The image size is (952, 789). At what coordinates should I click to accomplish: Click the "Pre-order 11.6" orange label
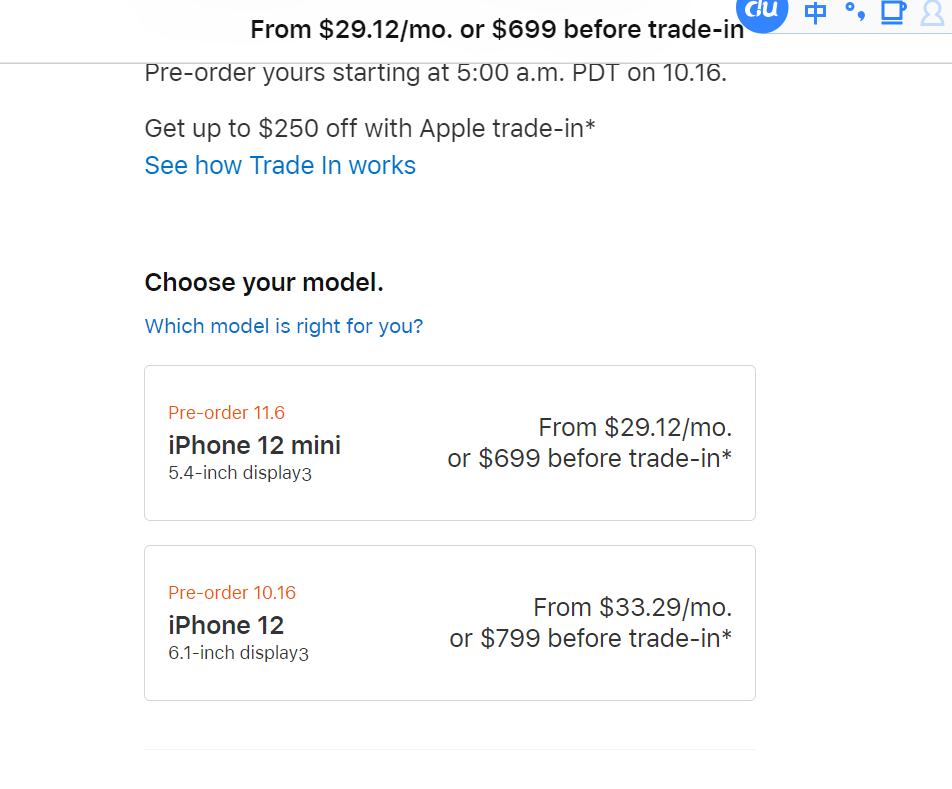point(226,412)
